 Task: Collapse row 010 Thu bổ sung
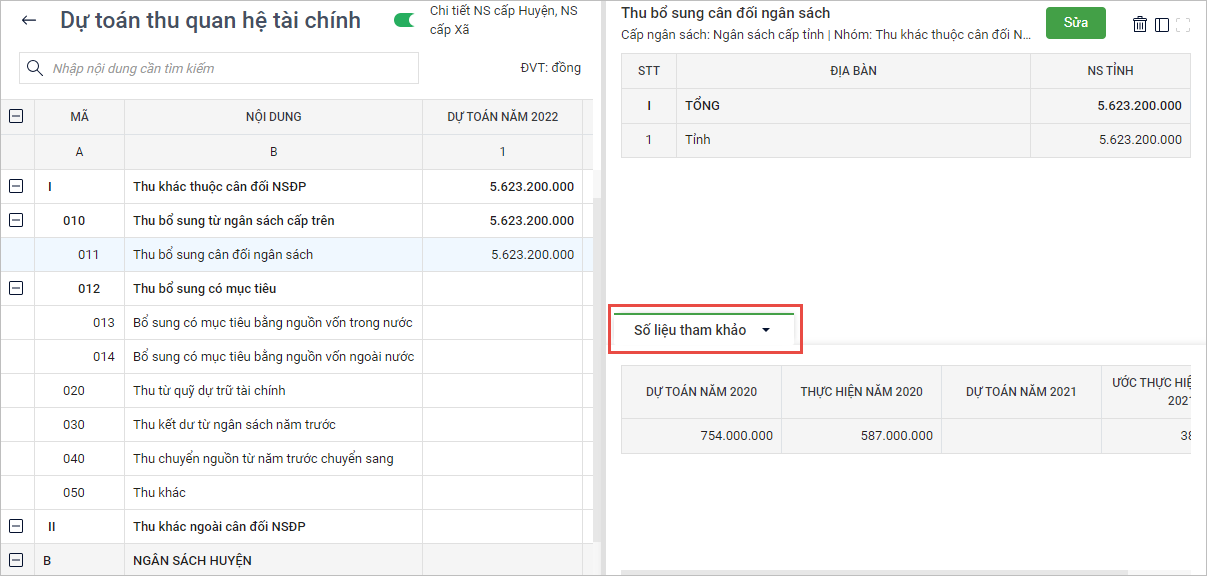pos(16,220)
